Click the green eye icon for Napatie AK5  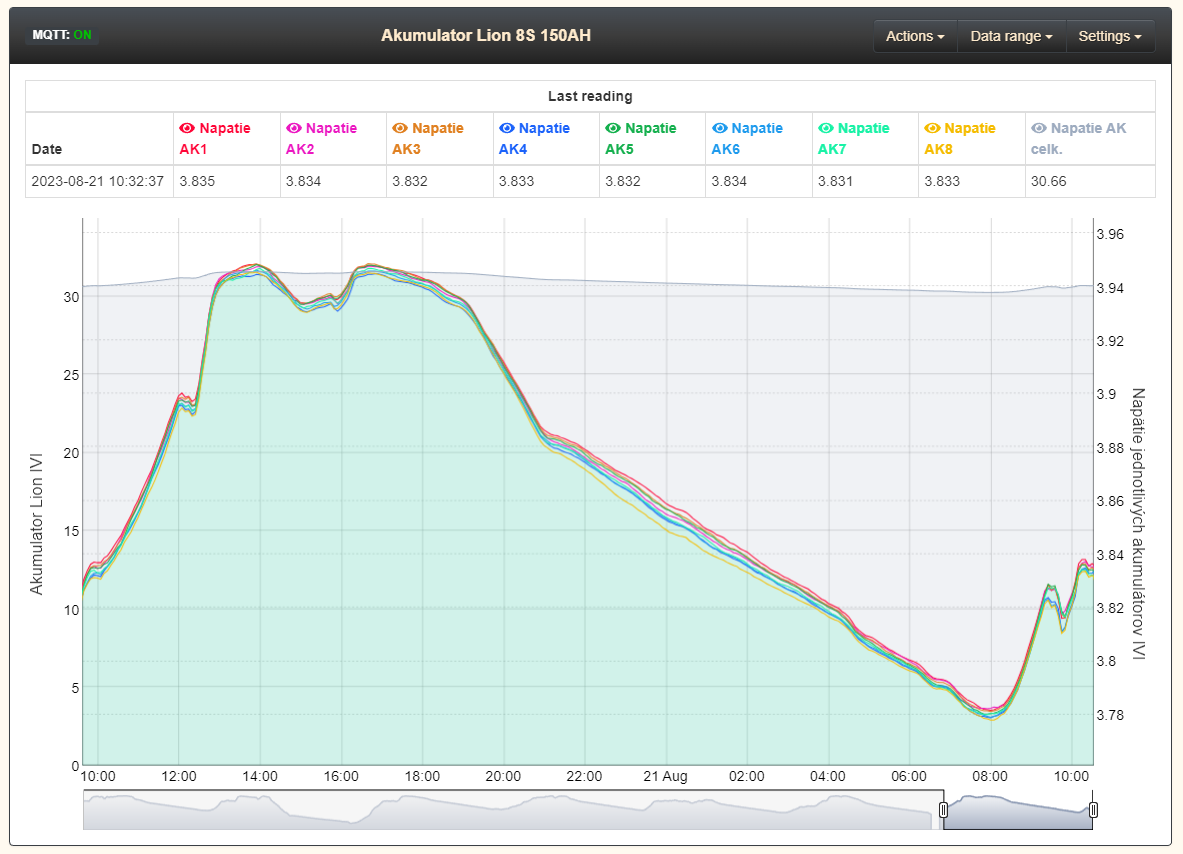(x=613, y=128)
